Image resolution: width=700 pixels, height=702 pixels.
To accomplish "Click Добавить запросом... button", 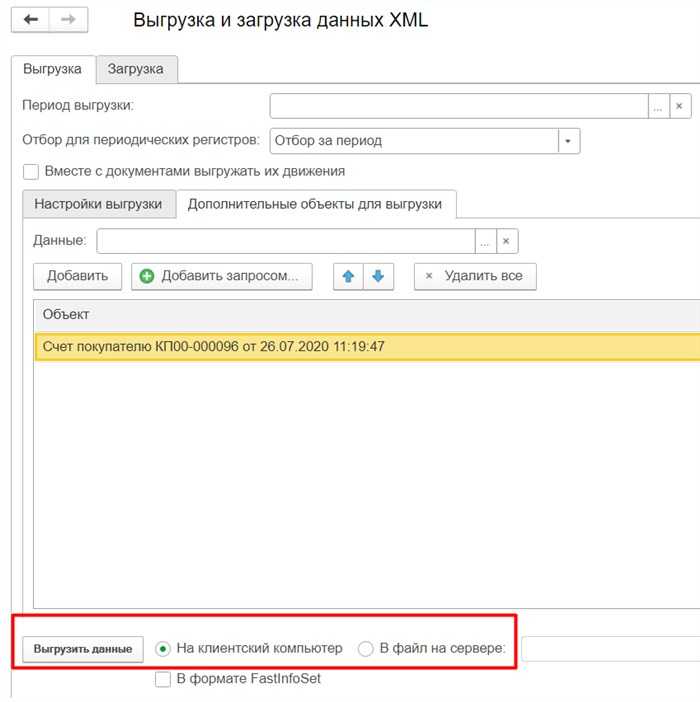I will coord(222,276).
